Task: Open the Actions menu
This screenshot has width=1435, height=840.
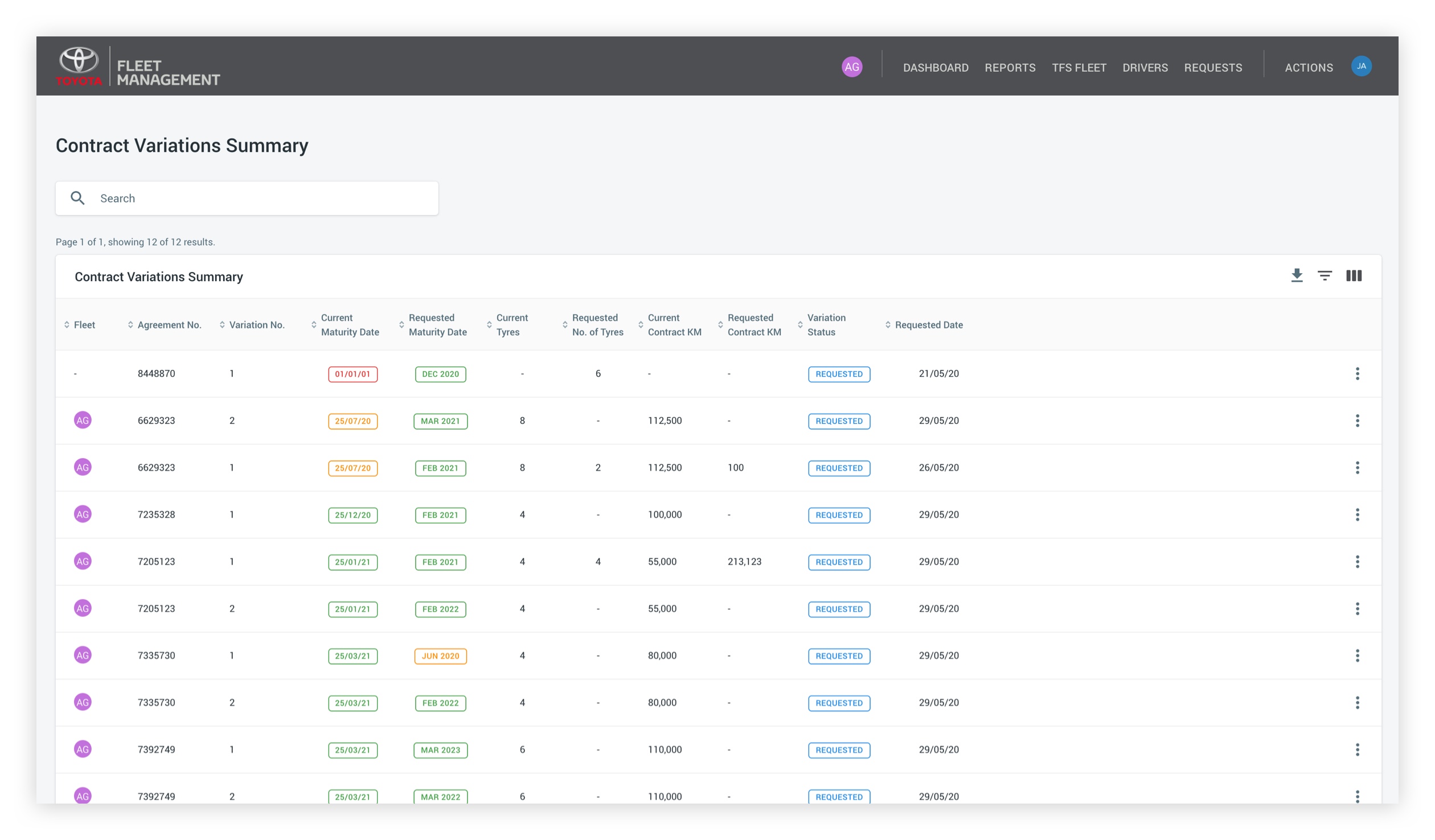Action: 1309,68
